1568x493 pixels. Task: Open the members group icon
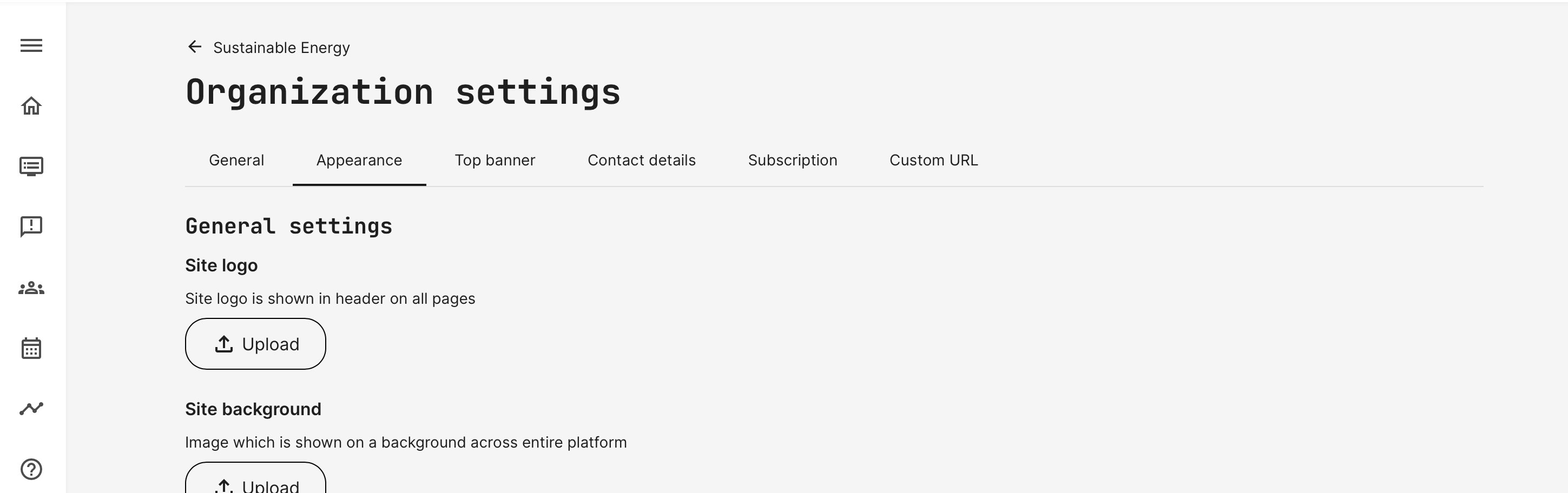31,288
